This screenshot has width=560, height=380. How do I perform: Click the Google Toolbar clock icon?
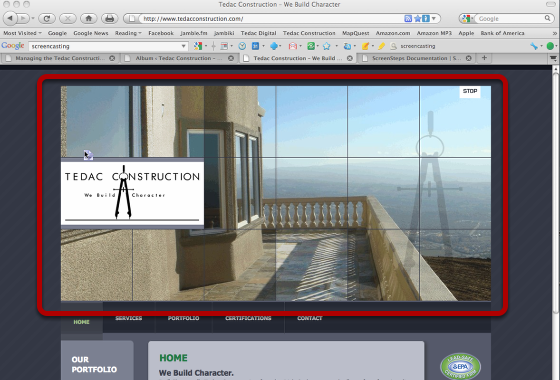point(242,46)
